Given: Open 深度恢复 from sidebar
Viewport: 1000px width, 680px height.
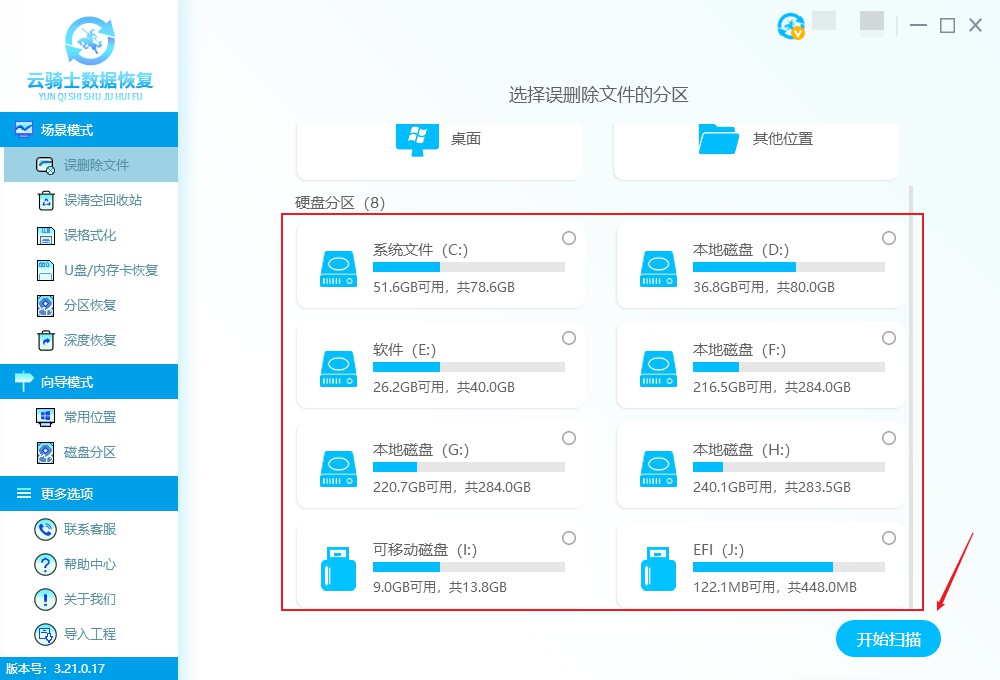Looking at the screenshot, I should coord(91,341).
